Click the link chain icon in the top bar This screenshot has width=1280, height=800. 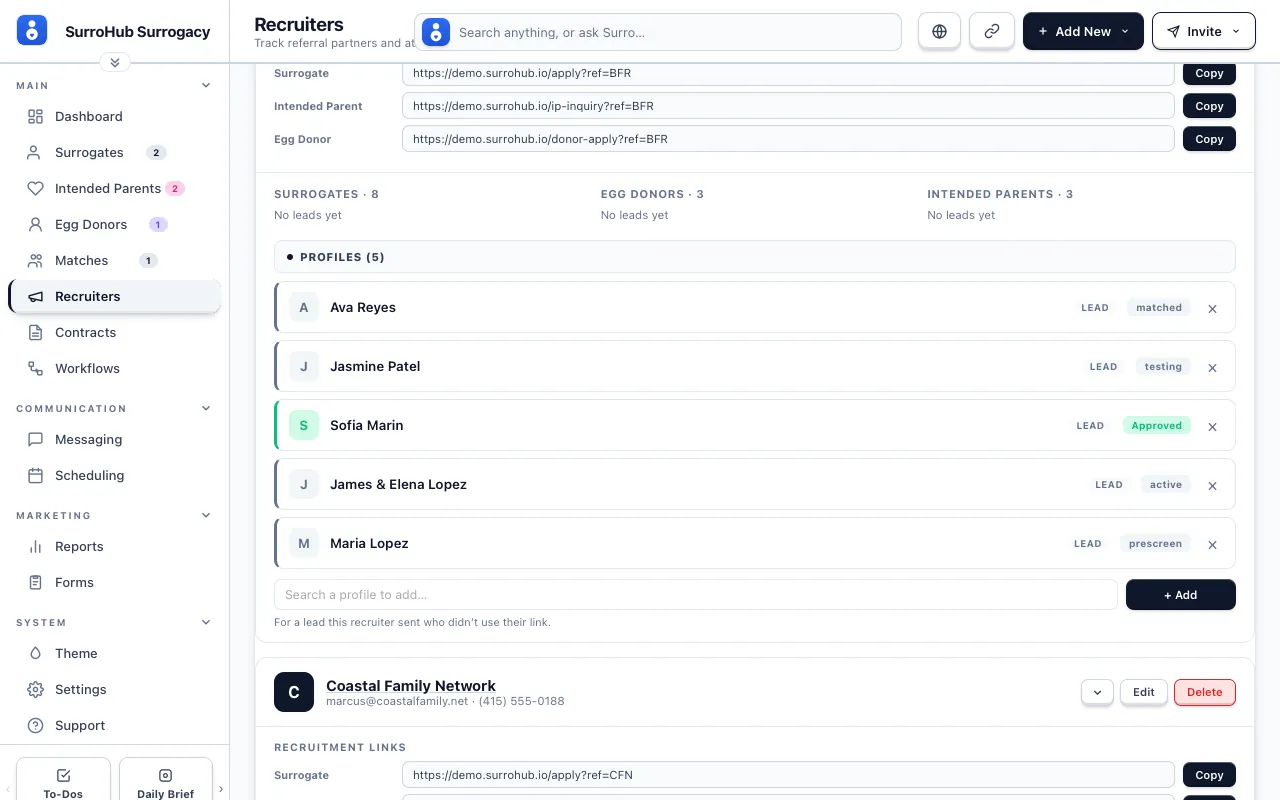click(x=992, y=31)
